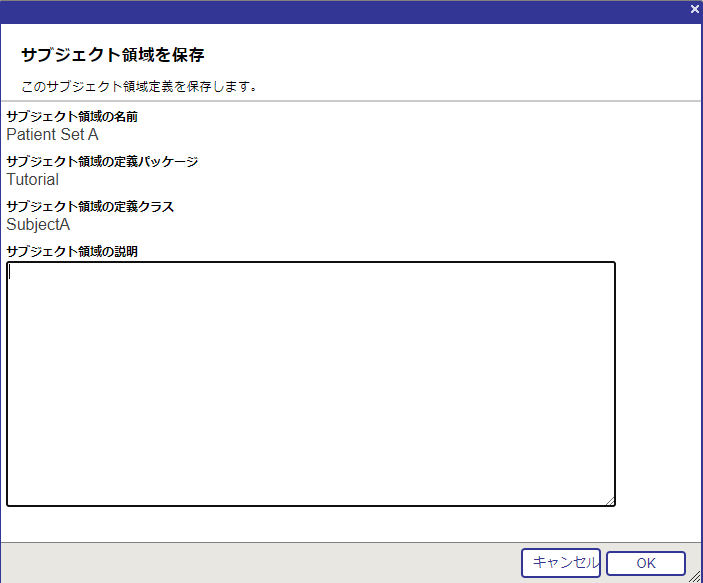Viewport: 703px width, 583px height.
Task: Click the separator line below the header text
Action: [350, 101]
